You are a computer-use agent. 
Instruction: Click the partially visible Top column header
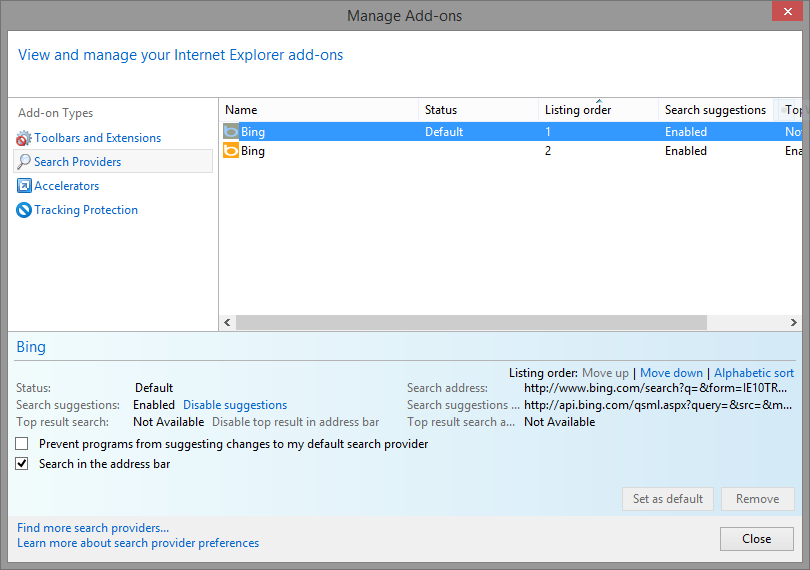(793, 110)
